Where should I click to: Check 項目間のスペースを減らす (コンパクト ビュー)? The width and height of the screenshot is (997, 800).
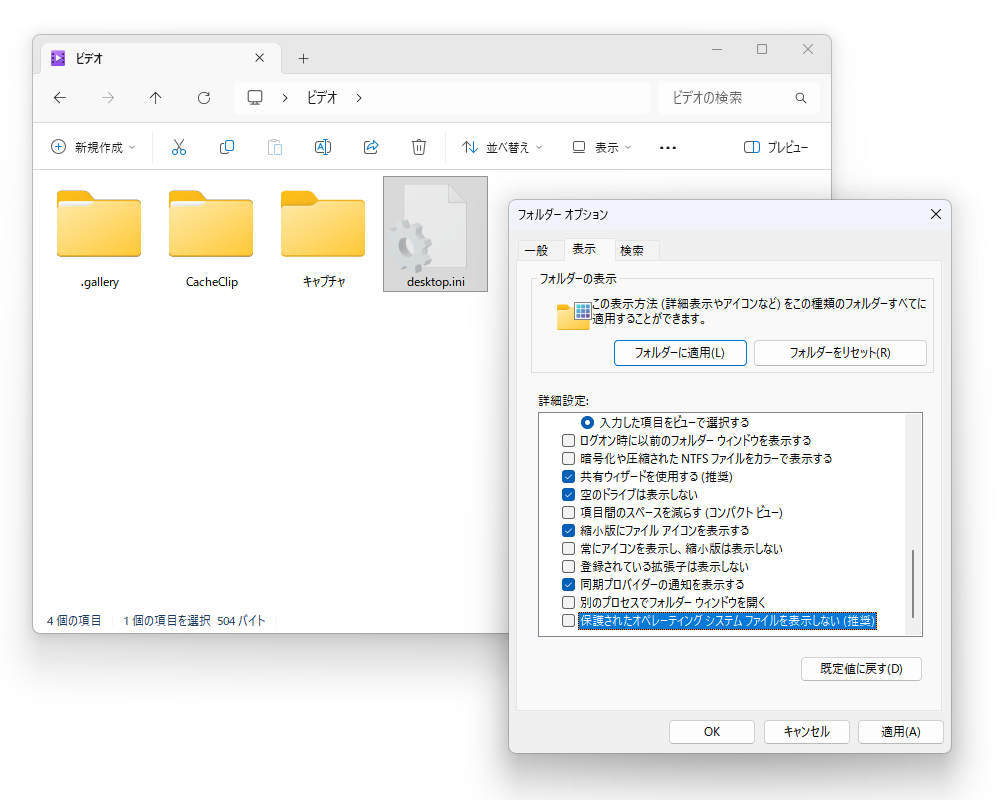568,512
